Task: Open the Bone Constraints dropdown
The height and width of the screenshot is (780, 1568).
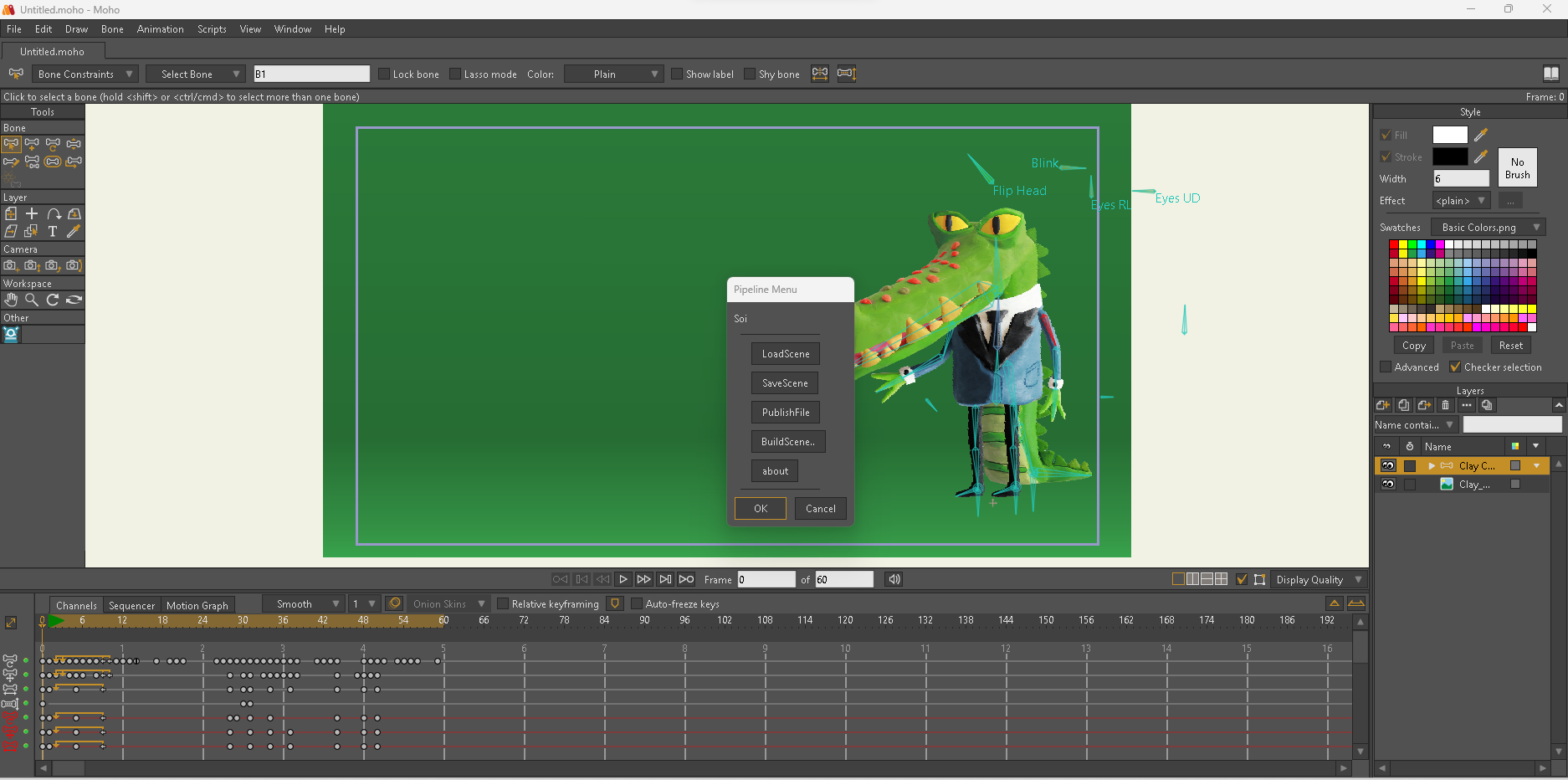Action: 84,74
